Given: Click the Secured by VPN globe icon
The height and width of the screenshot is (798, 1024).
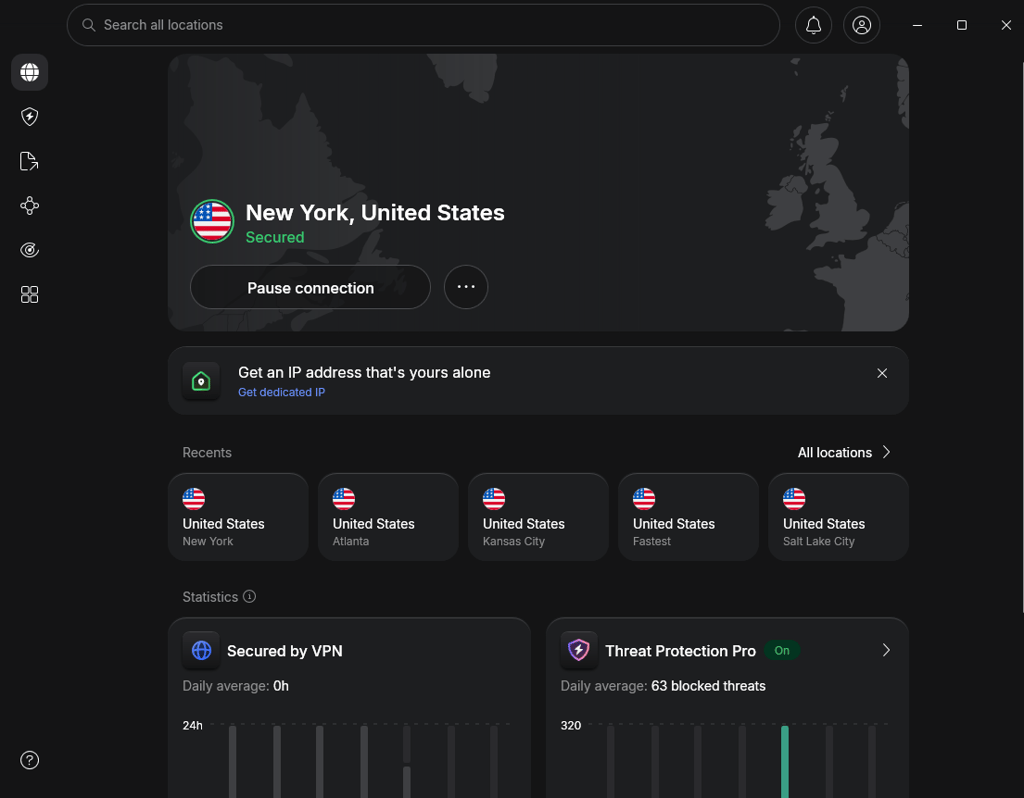Looking at the screenshot, I should [201, 650].
